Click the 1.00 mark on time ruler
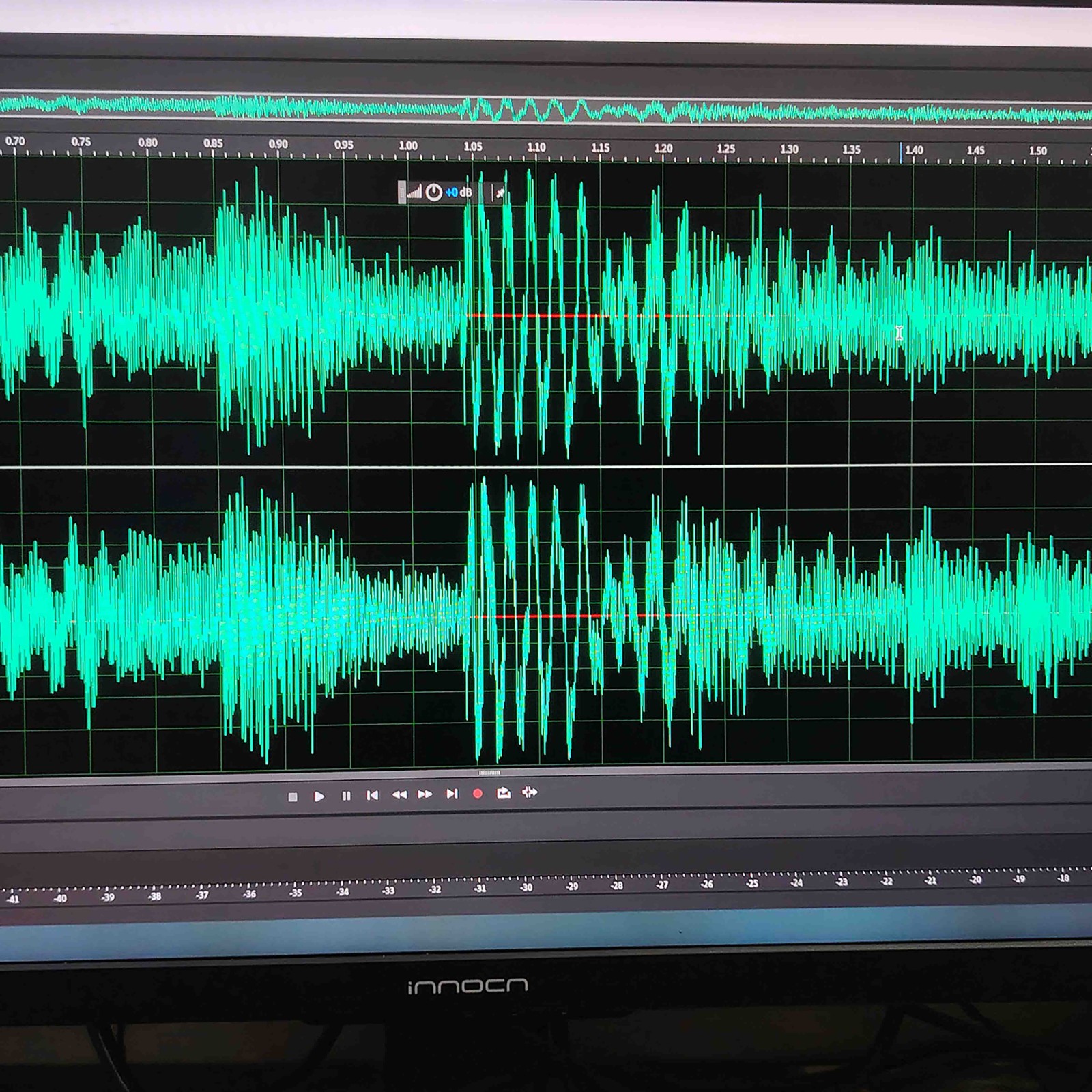The height and width of the screenshot is (1092, 1092). tap(408, 146)
